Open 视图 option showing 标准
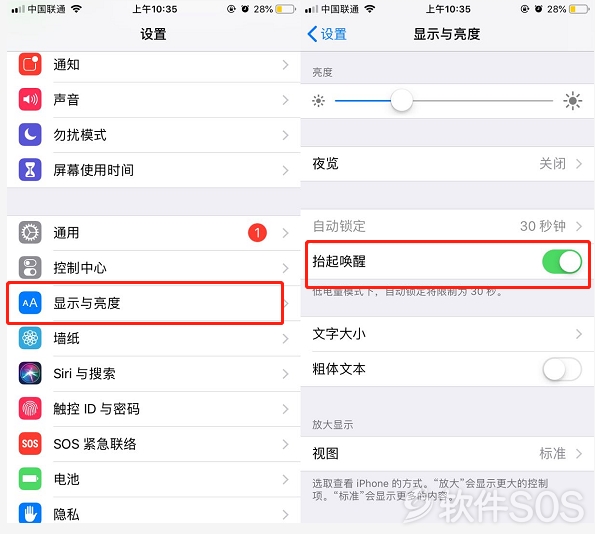This screenshot has width=595, height=534. (x=447, y=454)
